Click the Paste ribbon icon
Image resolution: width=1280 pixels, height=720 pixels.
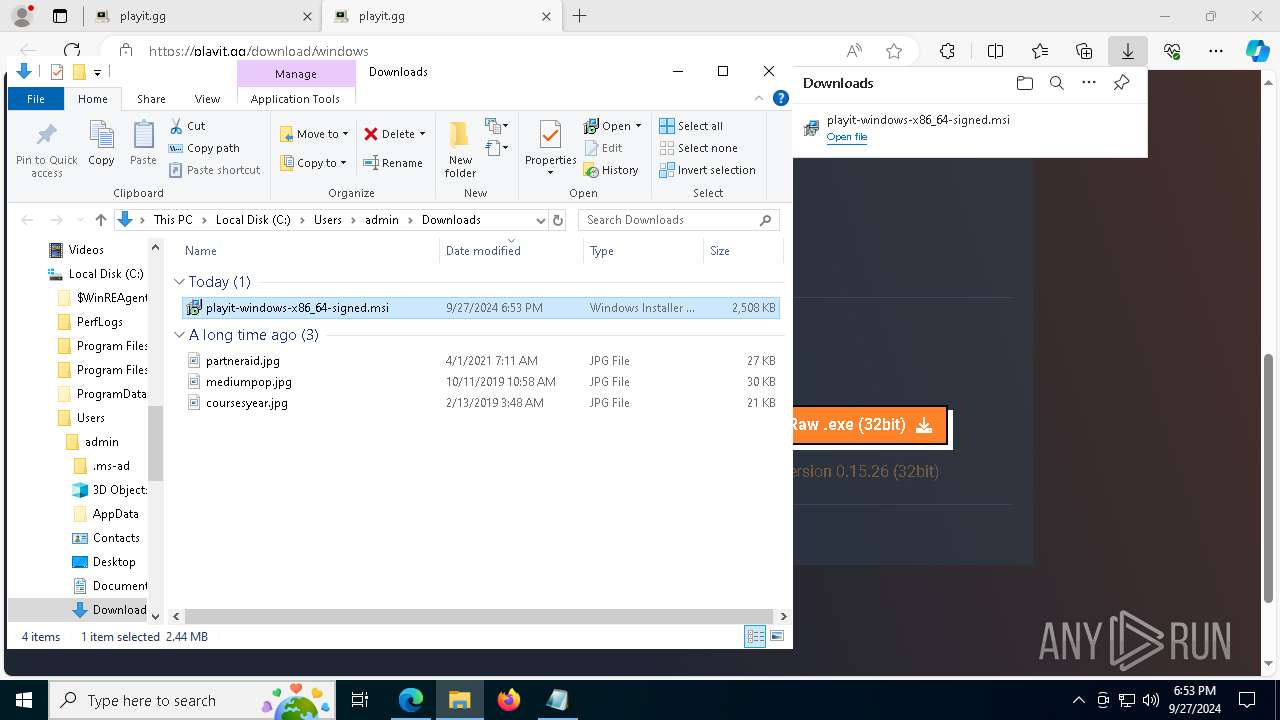[x=143, y=143]
